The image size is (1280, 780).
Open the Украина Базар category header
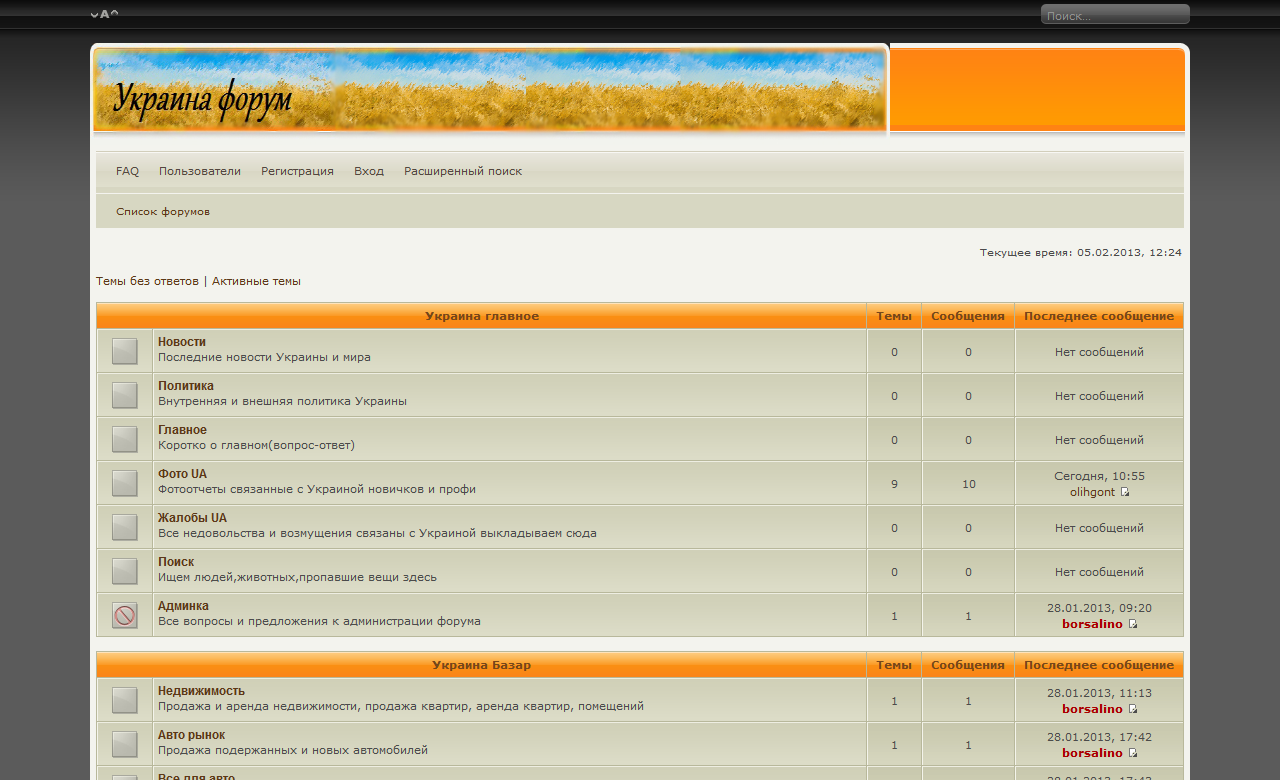tap(481, 665)
